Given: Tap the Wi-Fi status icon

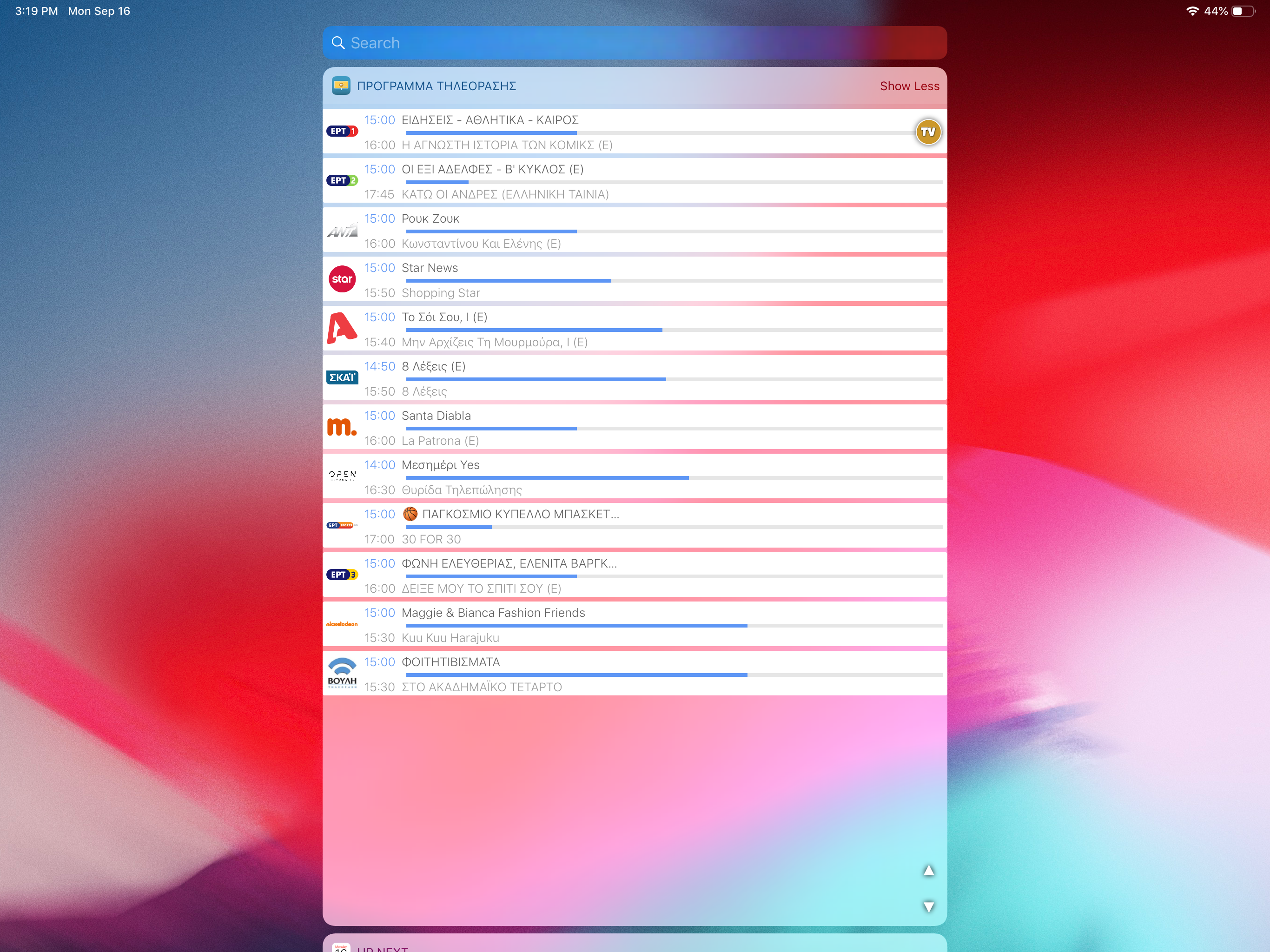Looking at the screenshot, I should [1192, 11].
